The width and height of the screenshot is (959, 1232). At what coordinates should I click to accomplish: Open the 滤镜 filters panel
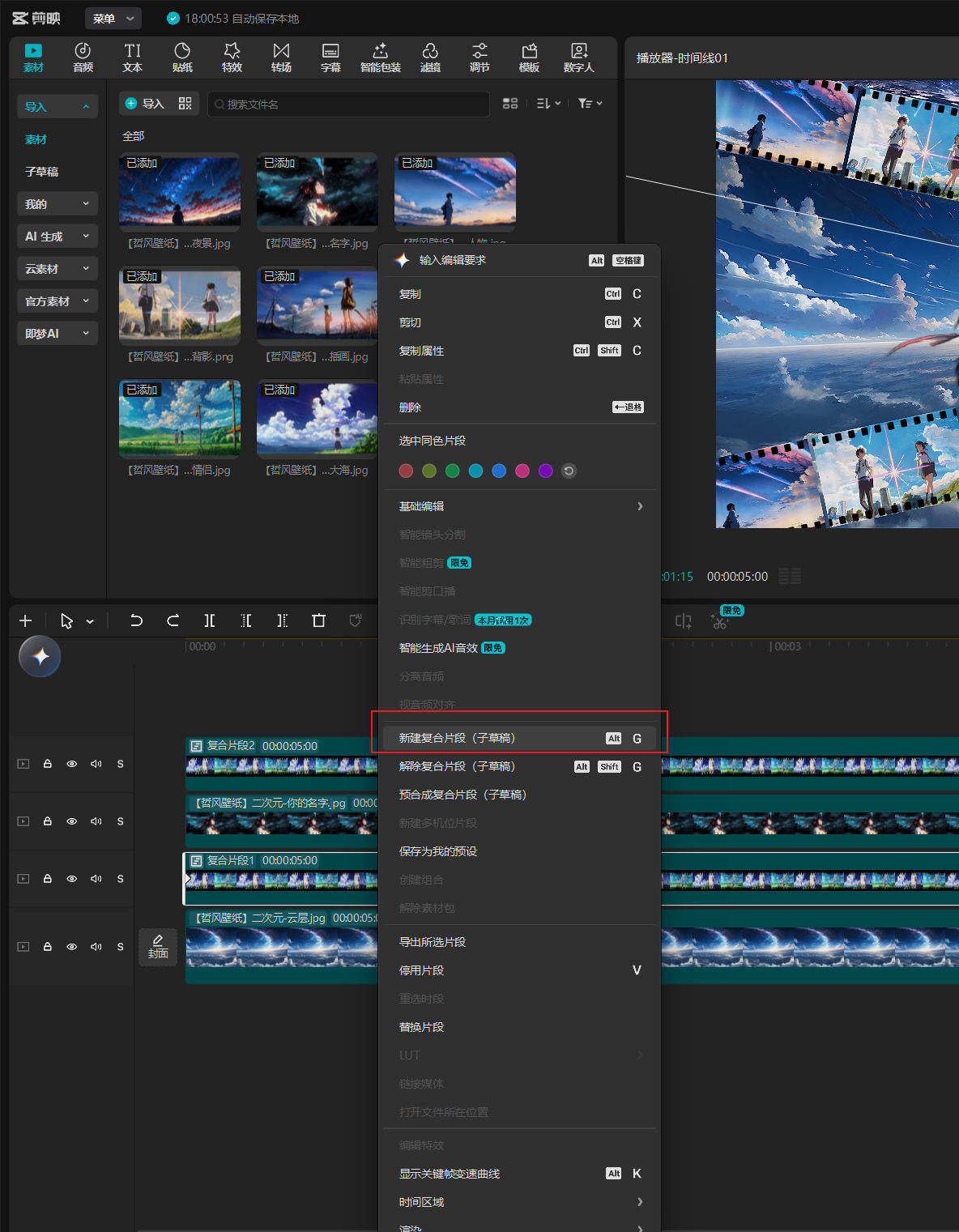coord(430,58)
